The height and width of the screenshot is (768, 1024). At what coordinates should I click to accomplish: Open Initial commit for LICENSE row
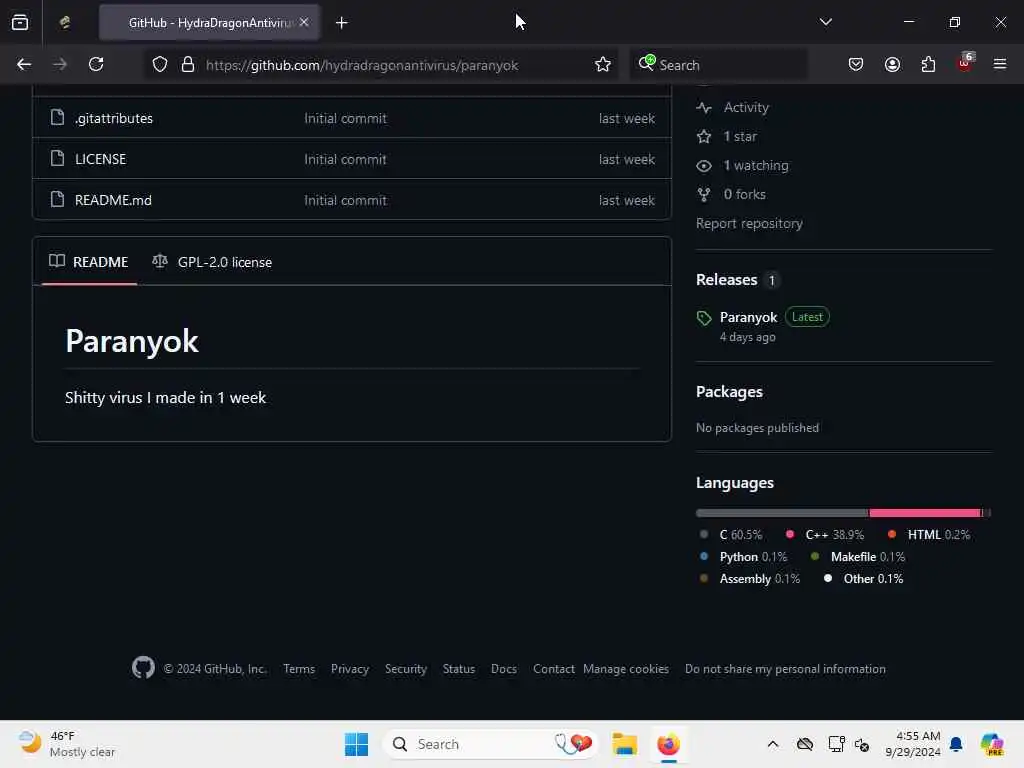point(345,159)
